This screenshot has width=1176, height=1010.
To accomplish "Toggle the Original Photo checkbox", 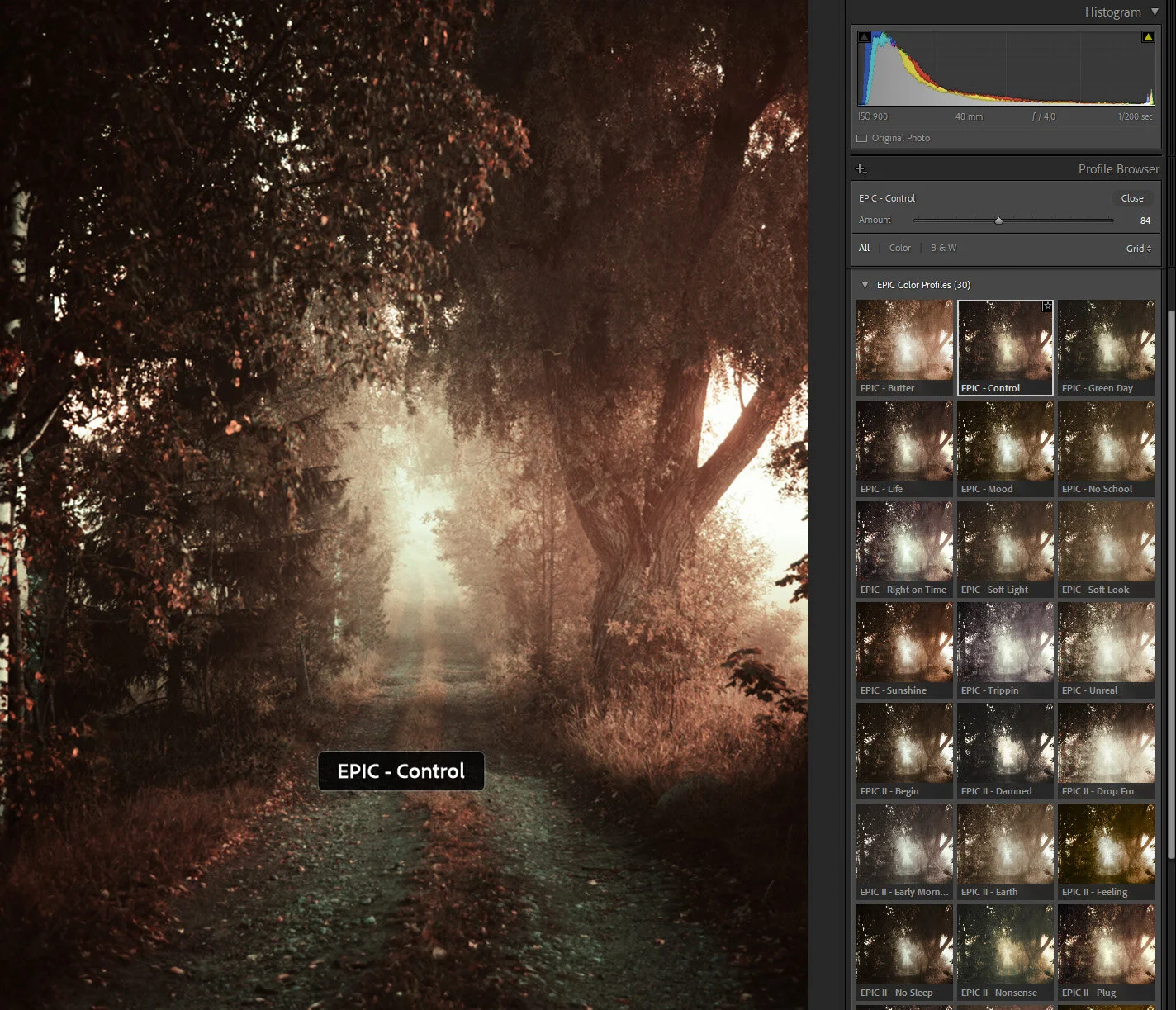I will pyautogui.click(x=864, y=138).
